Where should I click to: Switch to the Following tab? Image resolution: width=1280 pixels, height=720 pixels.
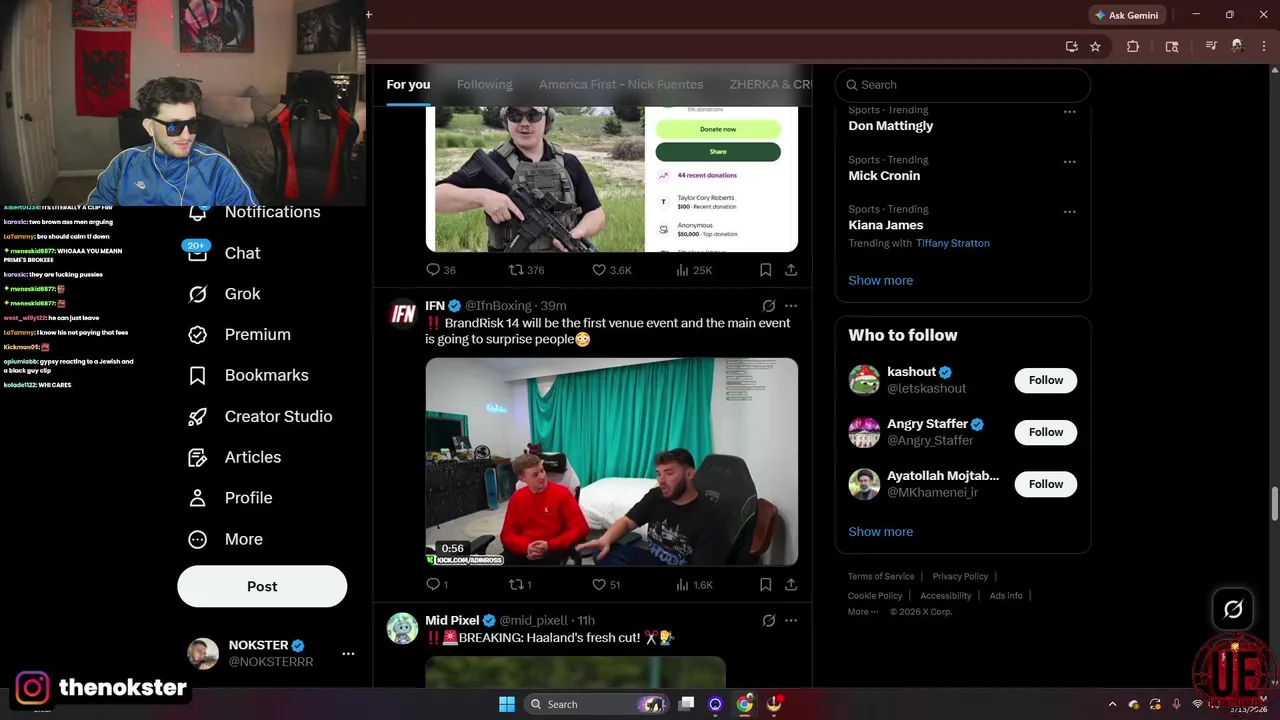pos(484,85)
